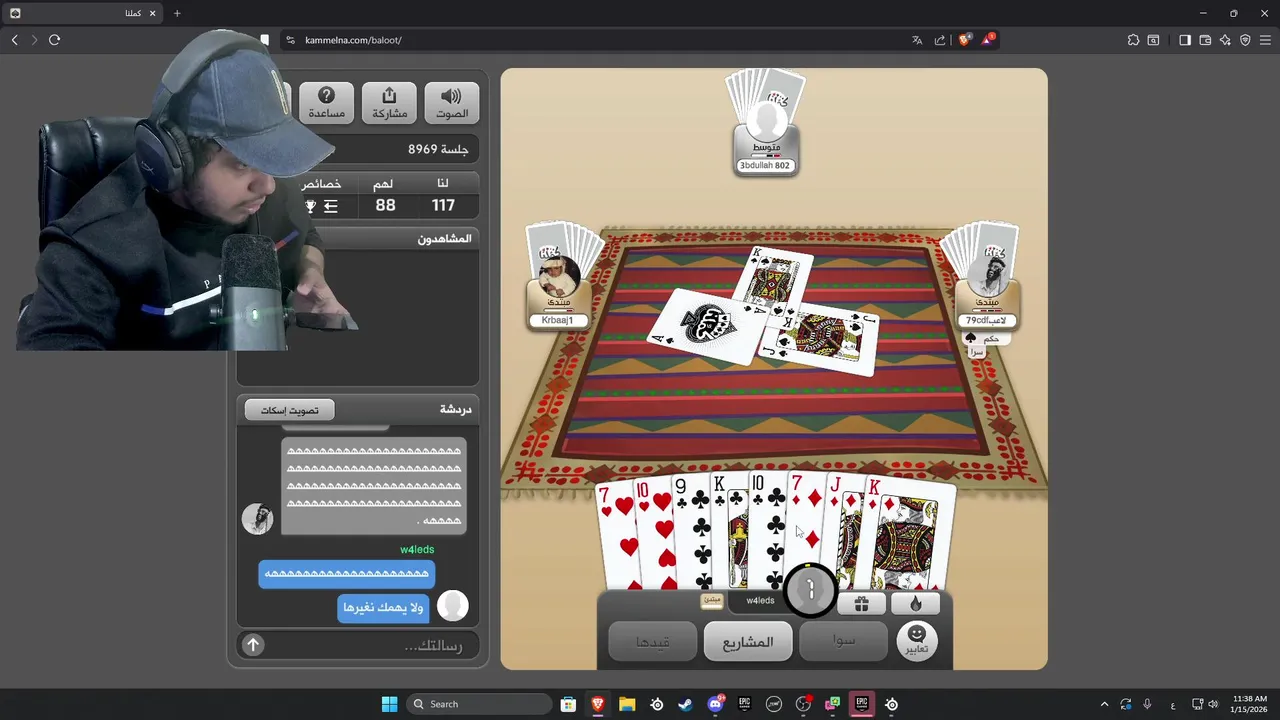Open the مشاركة share button
The width and height of the screenshot is (1280, 720).
coord(389,103)
